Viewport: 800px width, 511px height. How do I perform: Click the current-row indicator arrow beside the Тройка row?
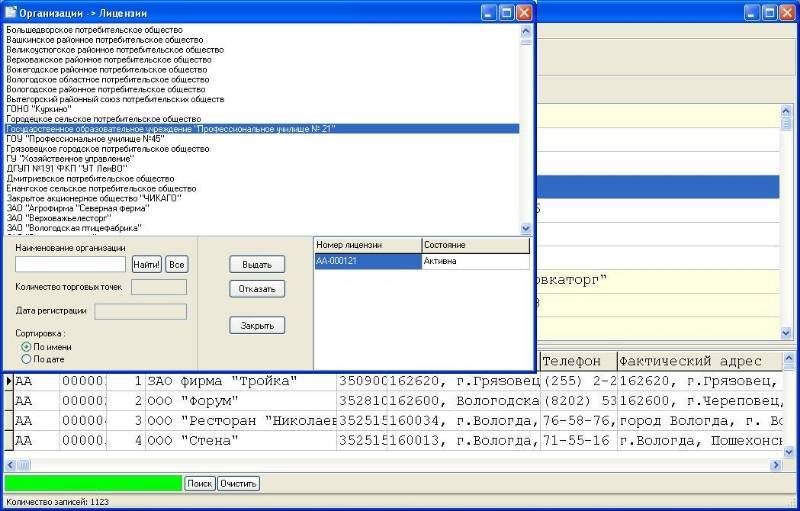coord(9,381)
